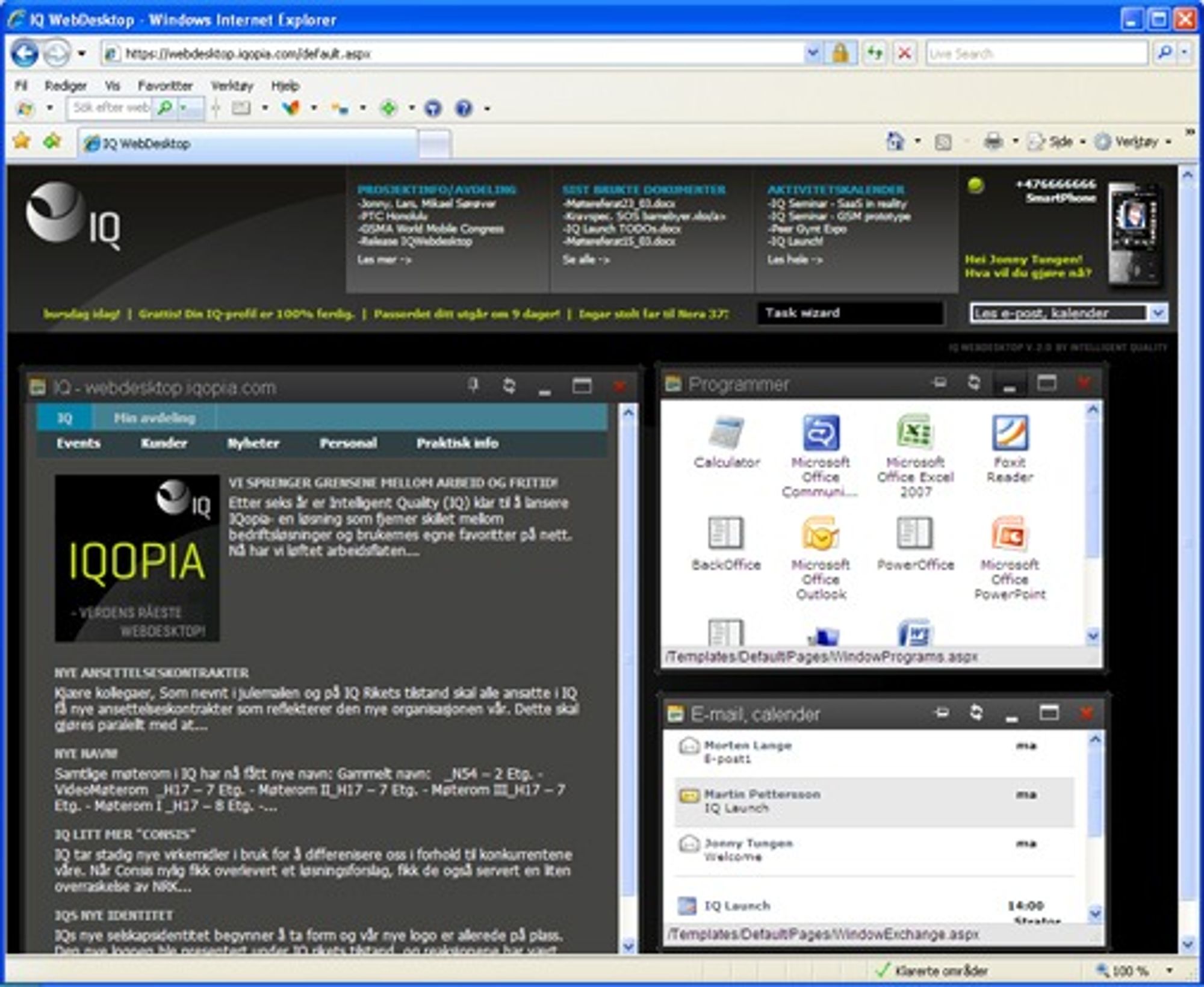Switch to the 'Min avdeling' tab

[154, 418]
